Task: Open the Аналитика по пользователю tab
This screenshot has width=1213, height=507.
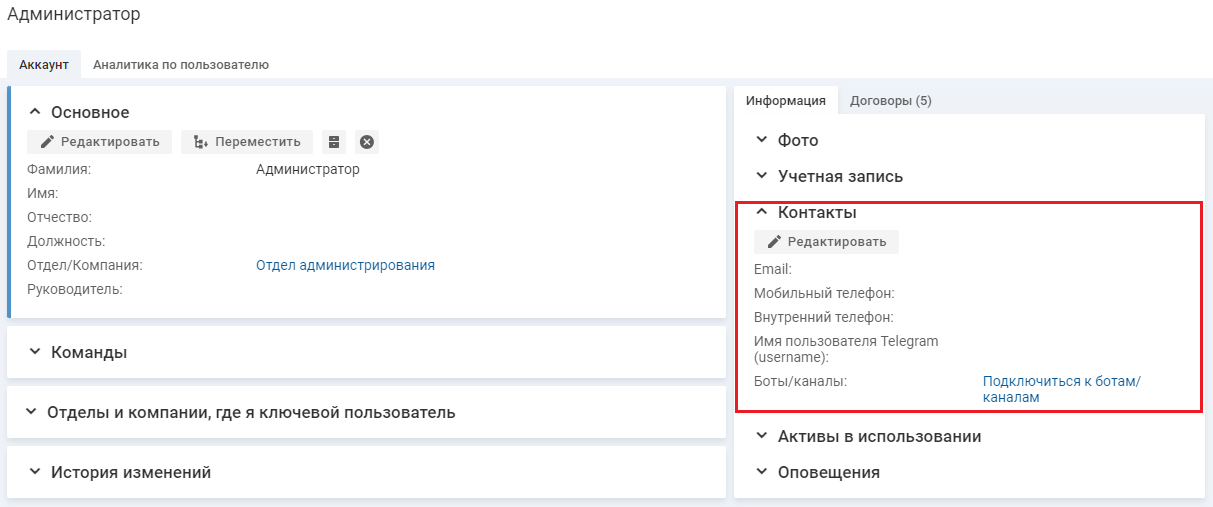Action: (x=181, y=64)
